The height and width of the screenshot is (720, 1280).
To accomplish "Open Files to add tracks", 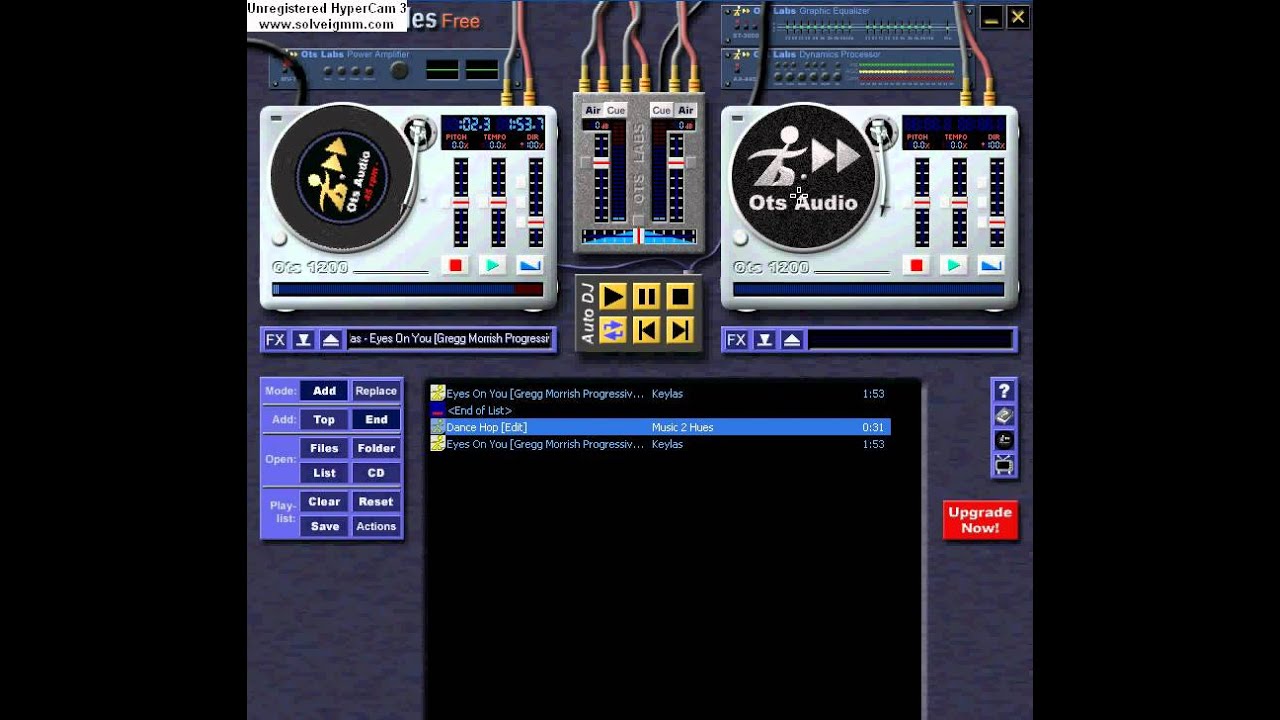I will 324,448.
